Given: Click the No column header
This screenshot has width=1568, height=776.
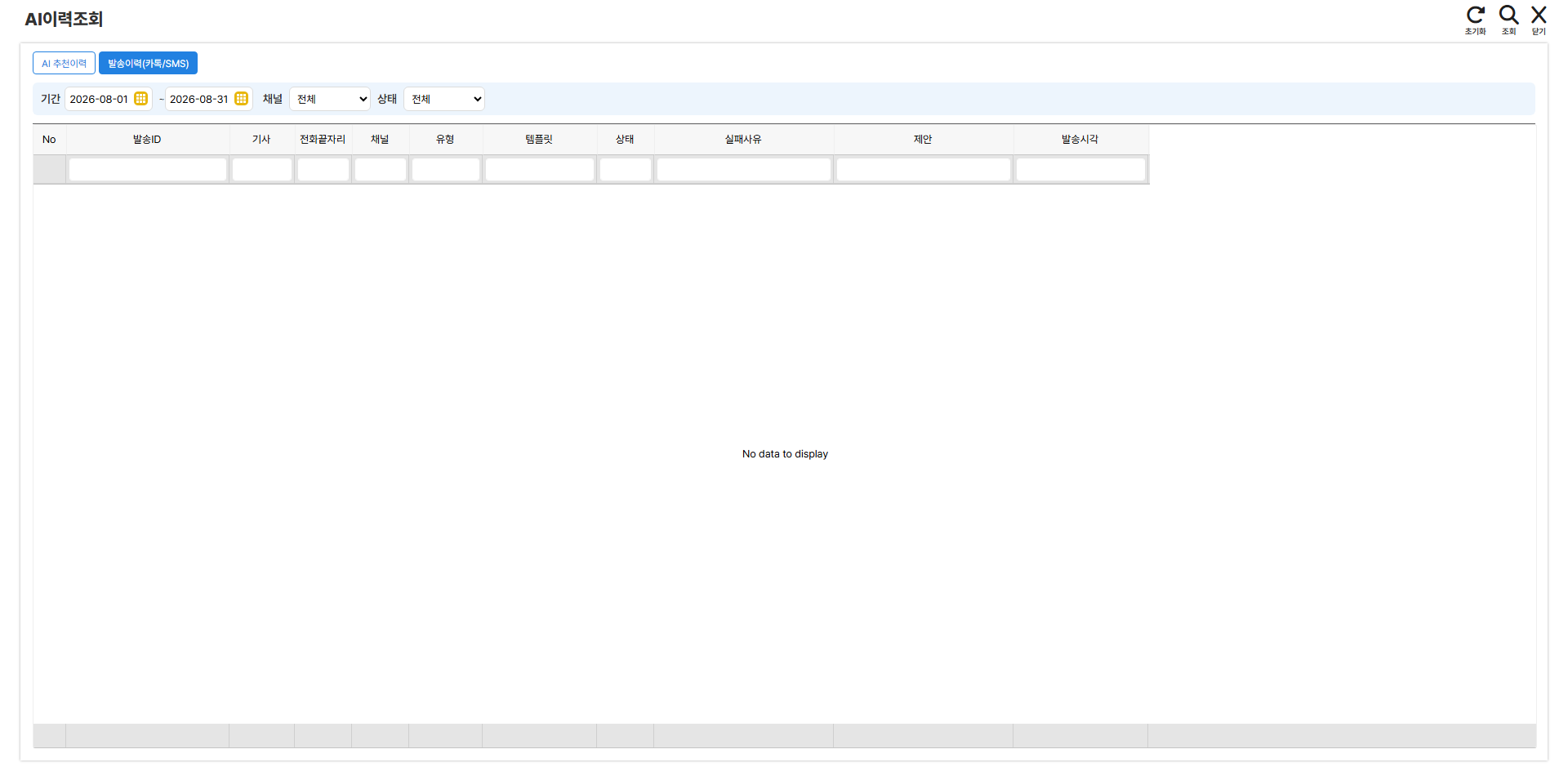Looking at the screenshot, I should (49, 140).
